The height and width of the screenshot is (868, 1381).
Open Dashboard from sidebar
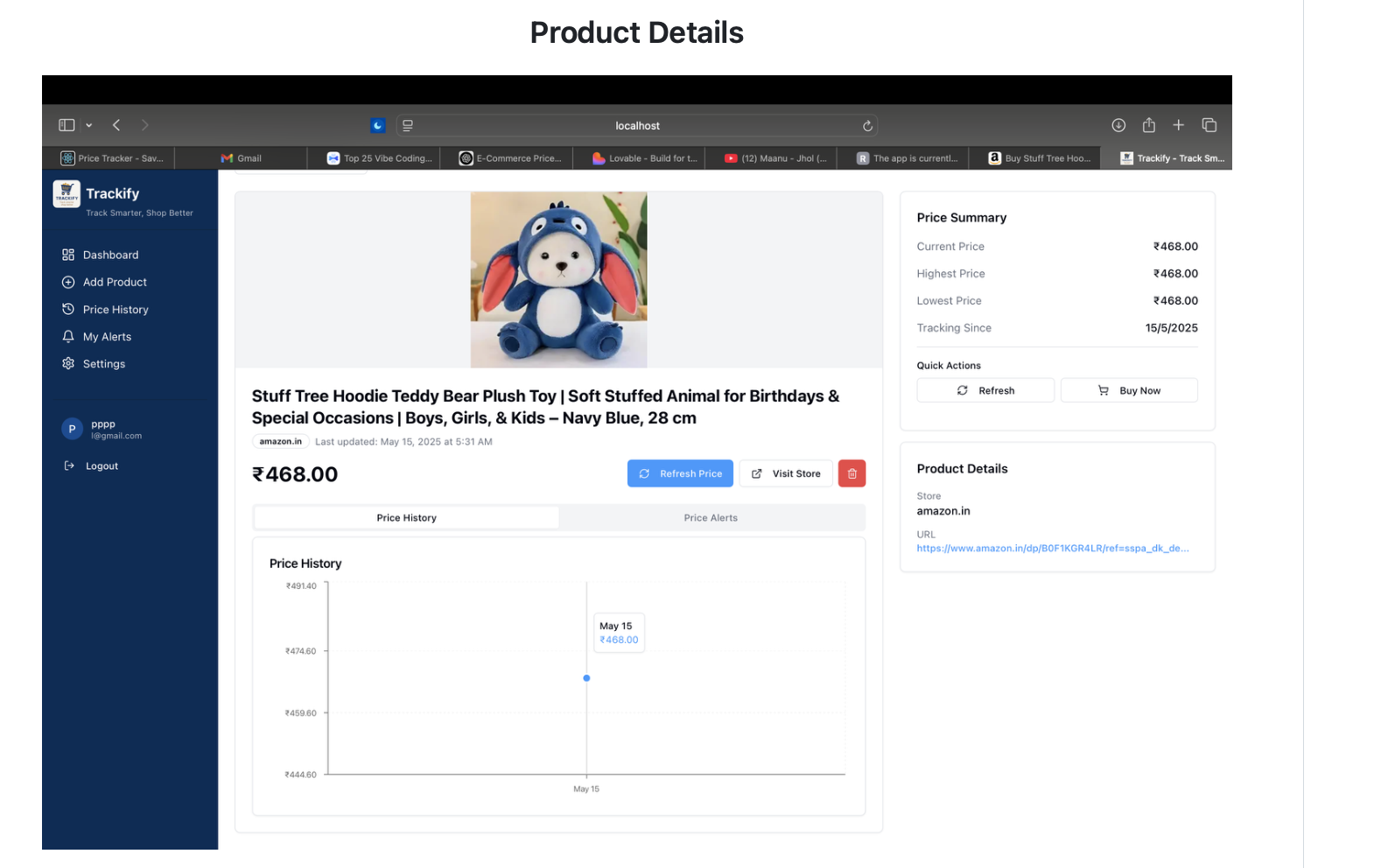[x=110, y=255]
